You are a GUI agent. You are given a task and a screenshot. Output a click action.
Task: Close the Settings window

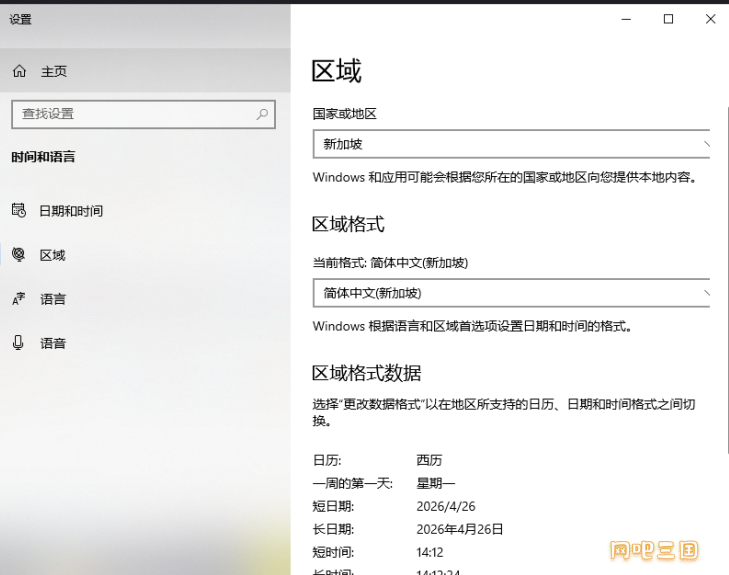710,19
